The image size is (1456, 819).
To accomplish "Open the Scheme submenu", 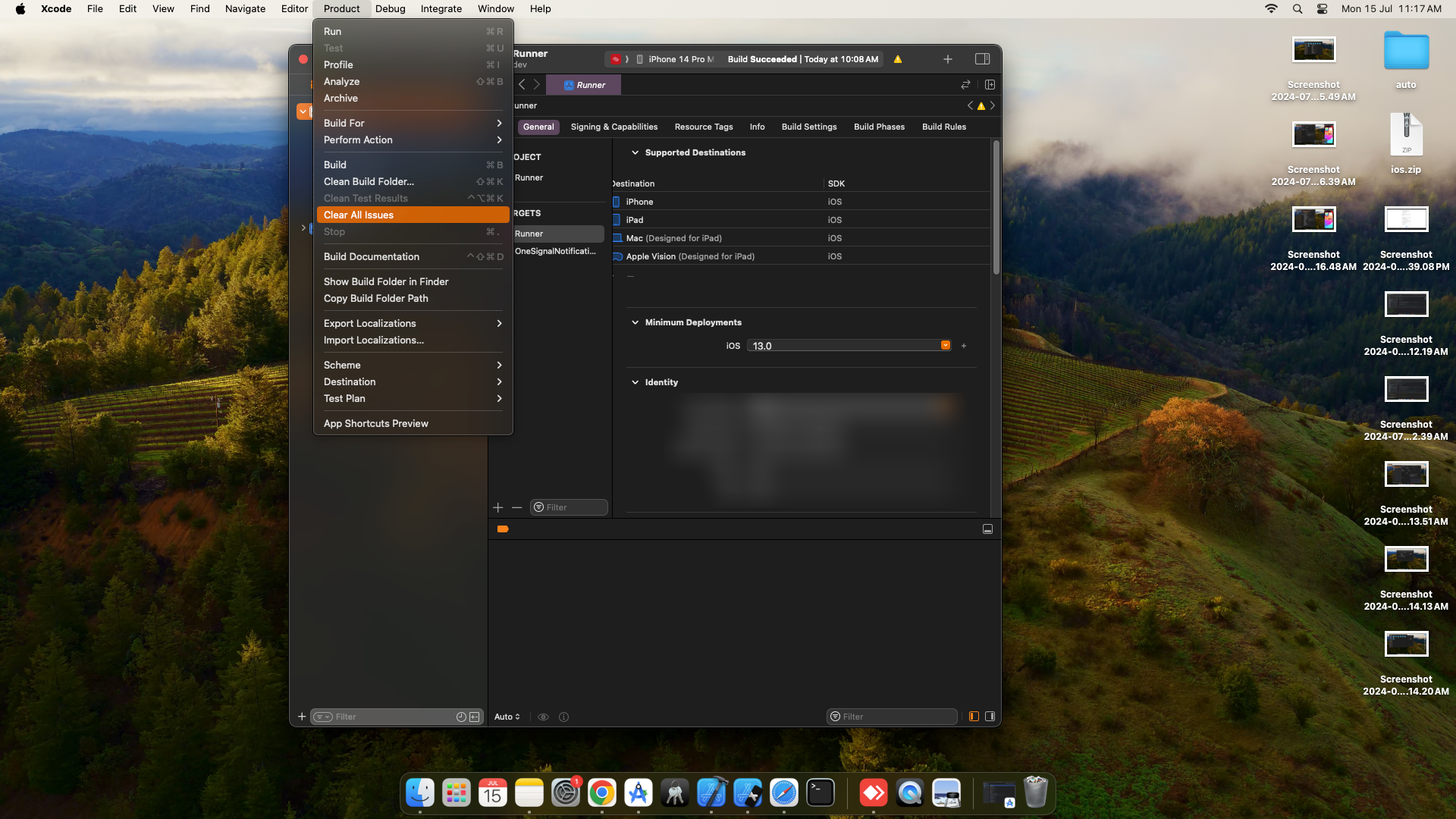I will (x=413, y=365).
